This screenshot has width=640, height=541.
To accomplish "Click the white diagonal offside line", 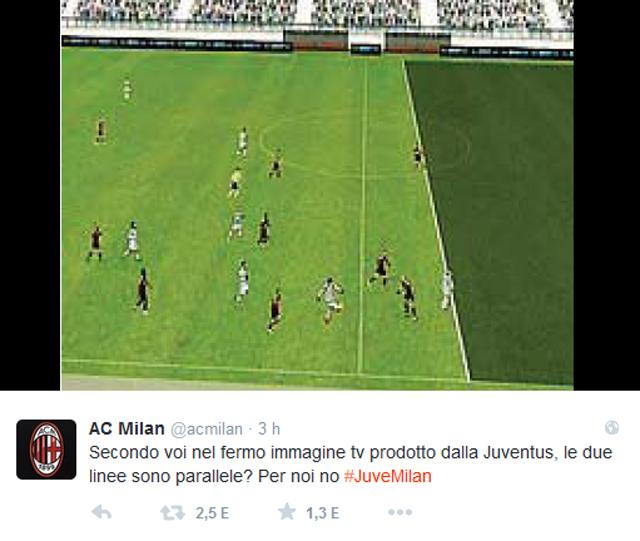I will 436,220.
